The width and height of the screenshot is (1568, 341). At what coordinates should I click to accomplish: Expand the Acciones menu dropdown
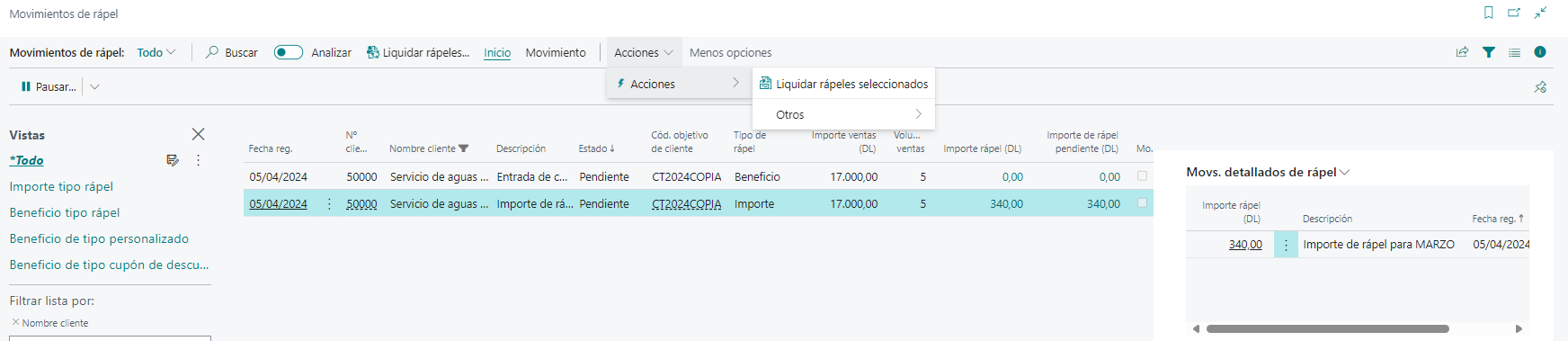click(x=644, y=52)
